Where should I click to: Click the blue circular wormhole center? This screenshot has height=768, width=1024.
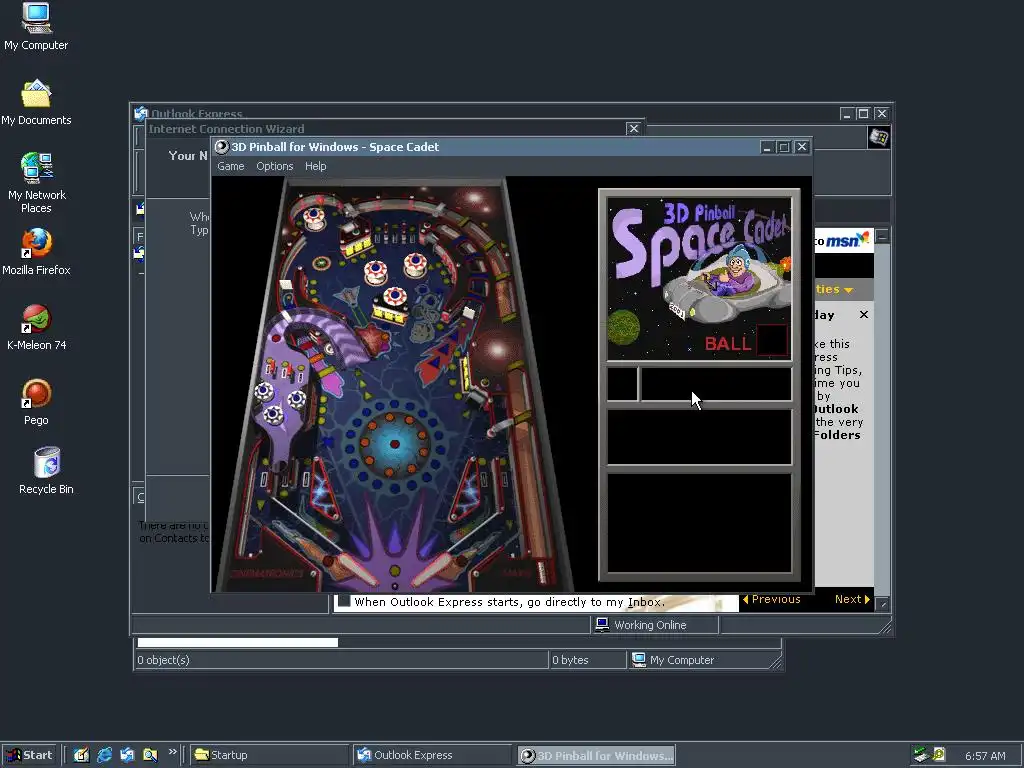(x=394, y=444)
